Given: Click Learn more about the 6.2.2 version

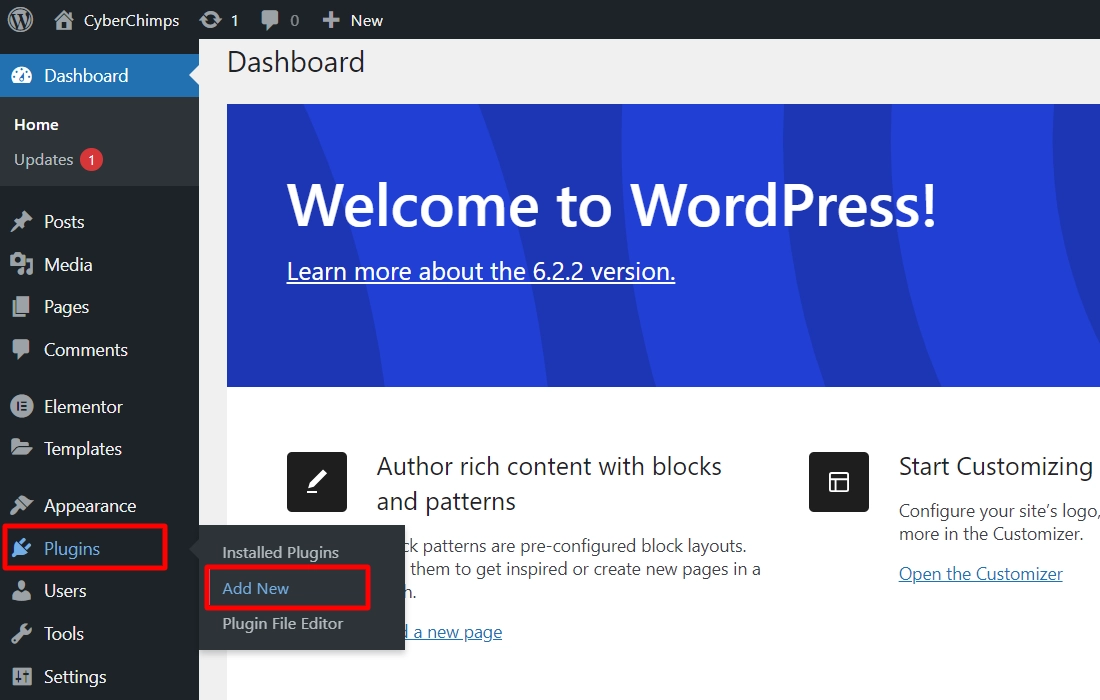Looking at the screenshot, I should click(x=481, y=271).
